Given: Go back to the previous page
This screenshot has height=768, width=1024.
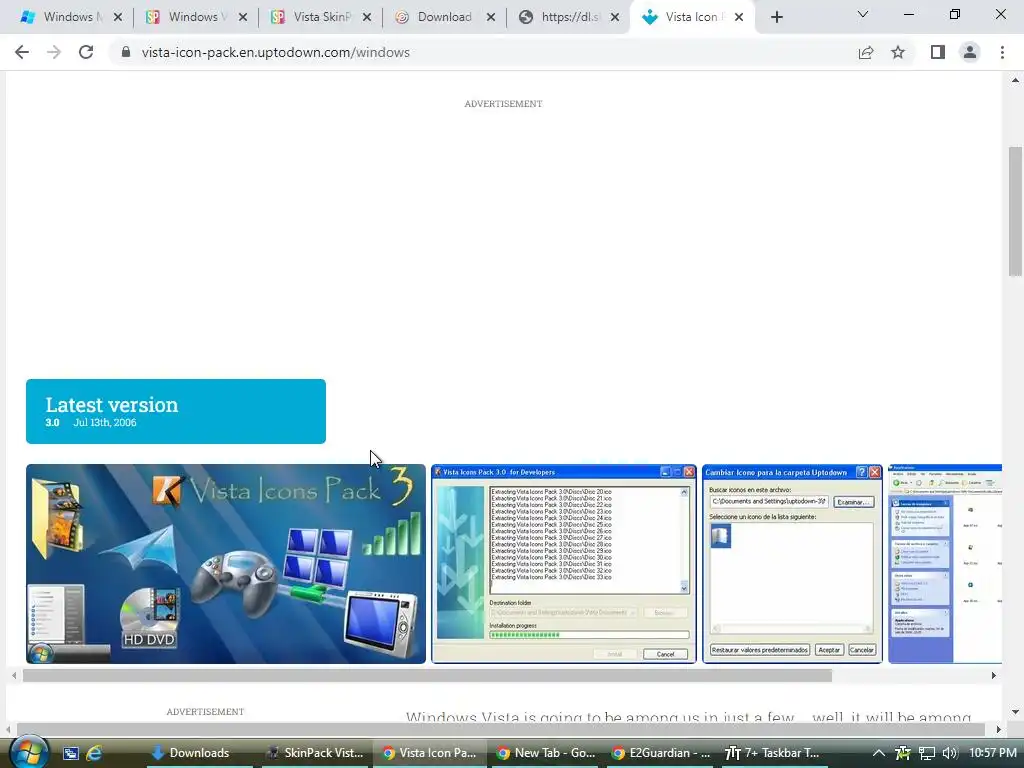Looking at the screenshot, I should [x=22, y=52].
